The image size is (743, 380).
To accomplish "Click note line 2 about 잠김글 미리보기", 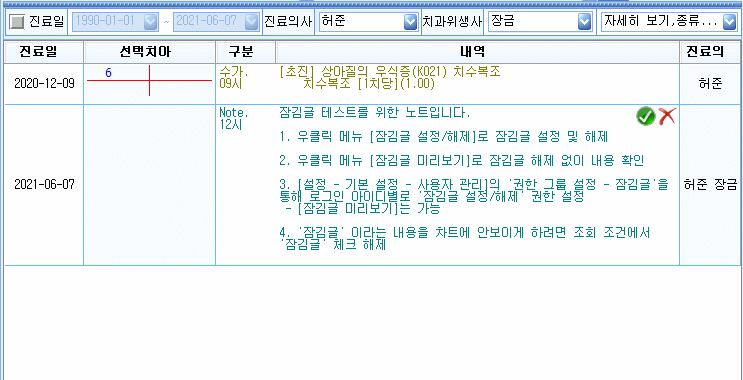I will click(462, 161).
